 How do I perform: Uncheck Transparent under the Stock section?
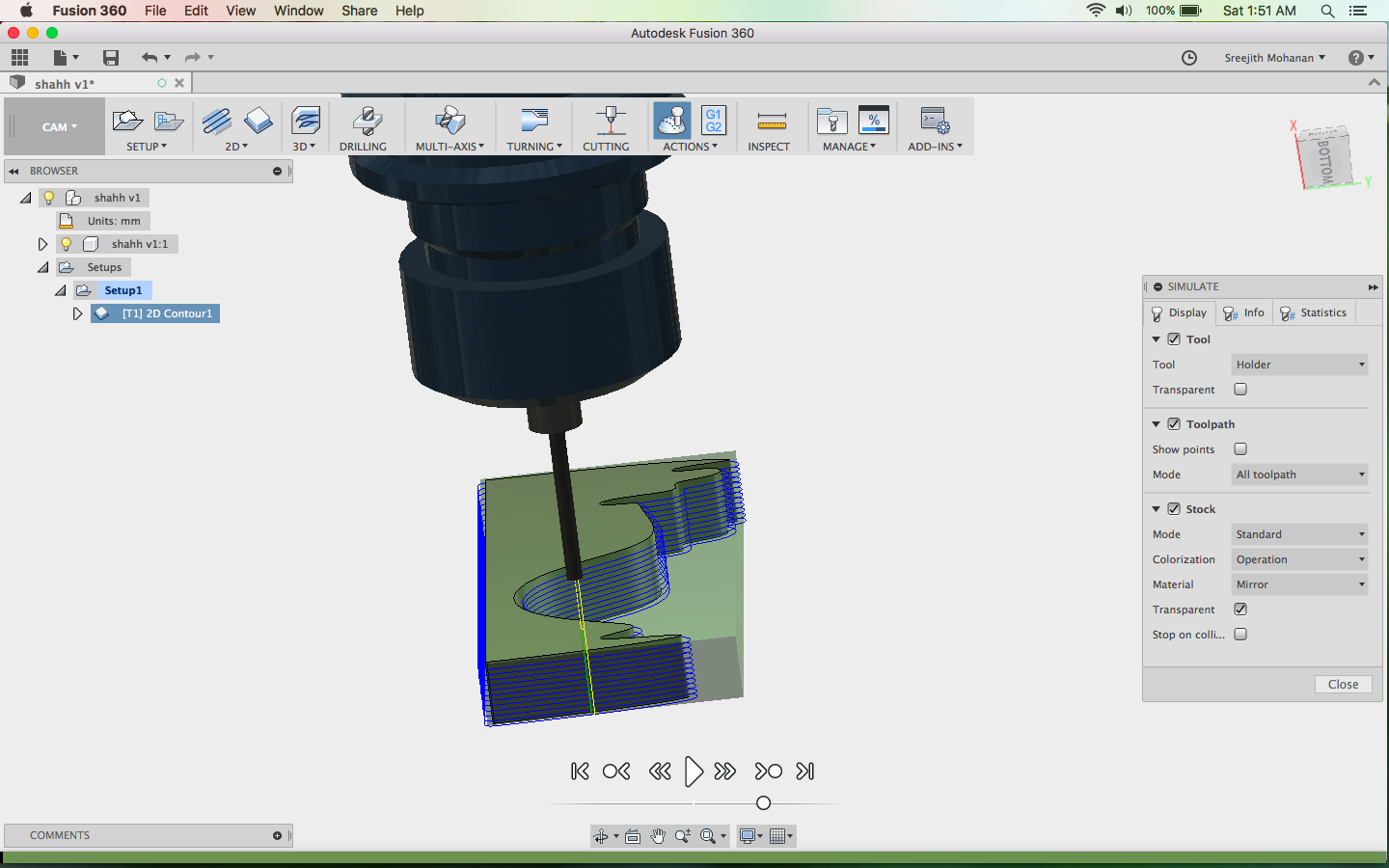click(x=1240, y=610)
